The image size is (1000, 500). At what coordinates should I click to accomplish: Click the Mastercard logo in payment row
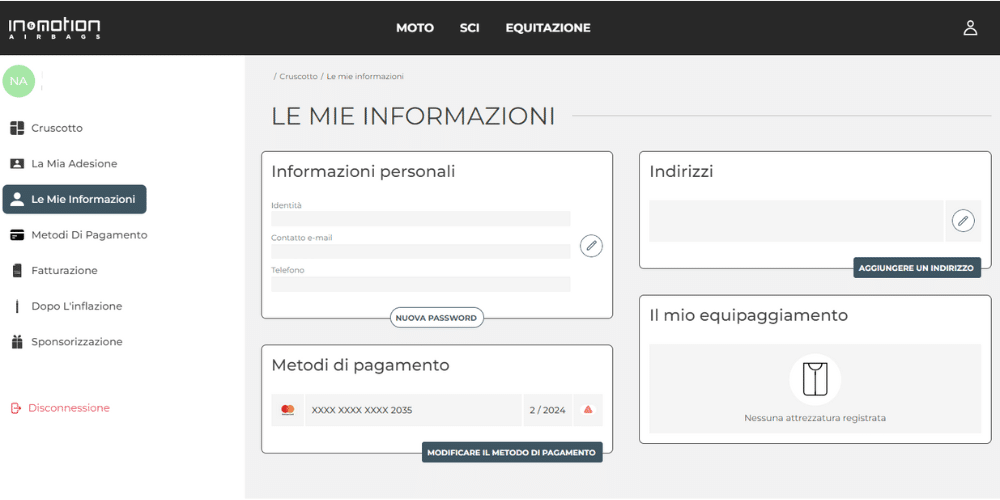point(288,410)
